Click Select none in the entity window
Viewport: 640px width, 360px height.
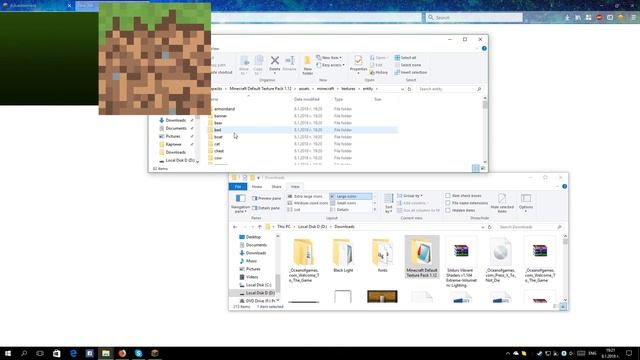point(408,65)
